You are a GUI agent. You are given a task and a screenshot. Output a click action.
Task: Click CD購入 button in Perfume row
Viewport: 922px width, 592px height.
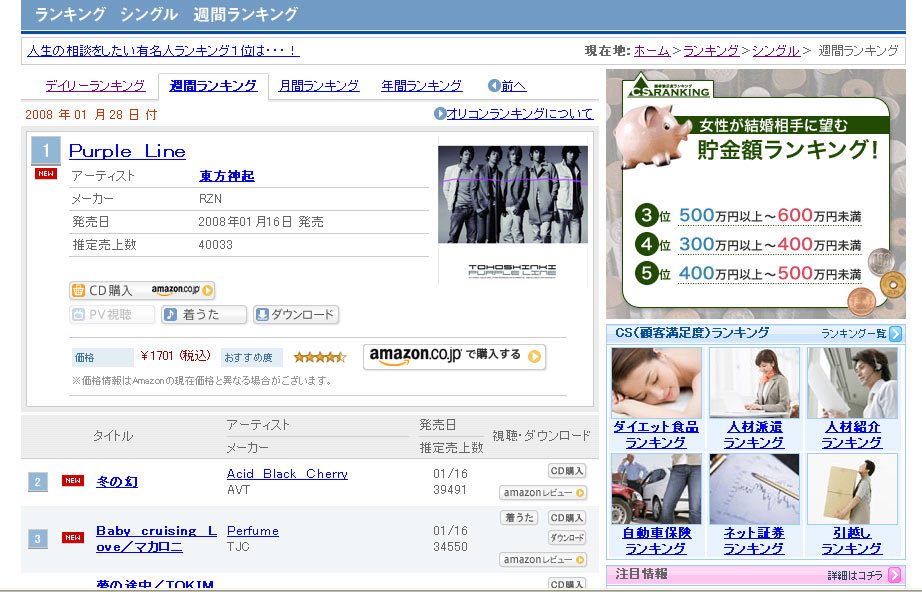[x=567, y=518]
